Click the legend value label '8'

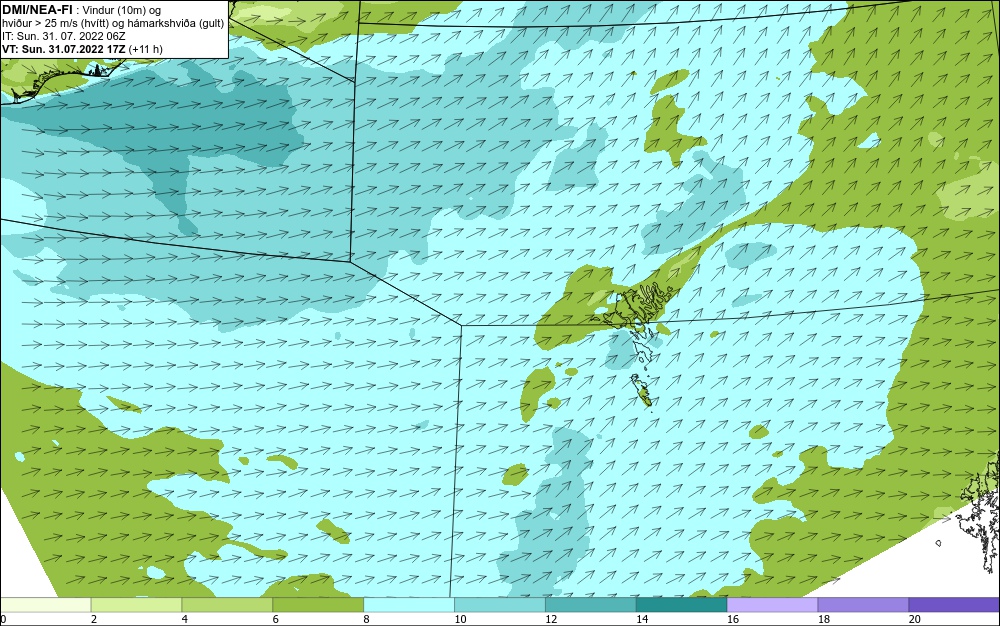click(366, 619)
